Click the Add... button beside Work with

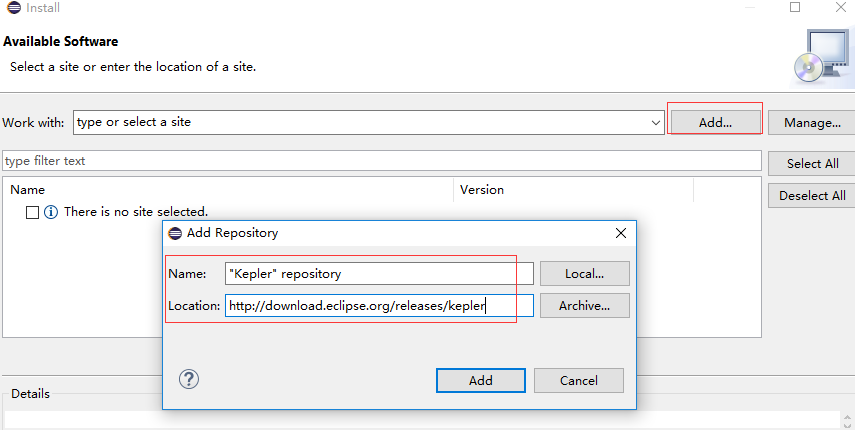point(715,123)
